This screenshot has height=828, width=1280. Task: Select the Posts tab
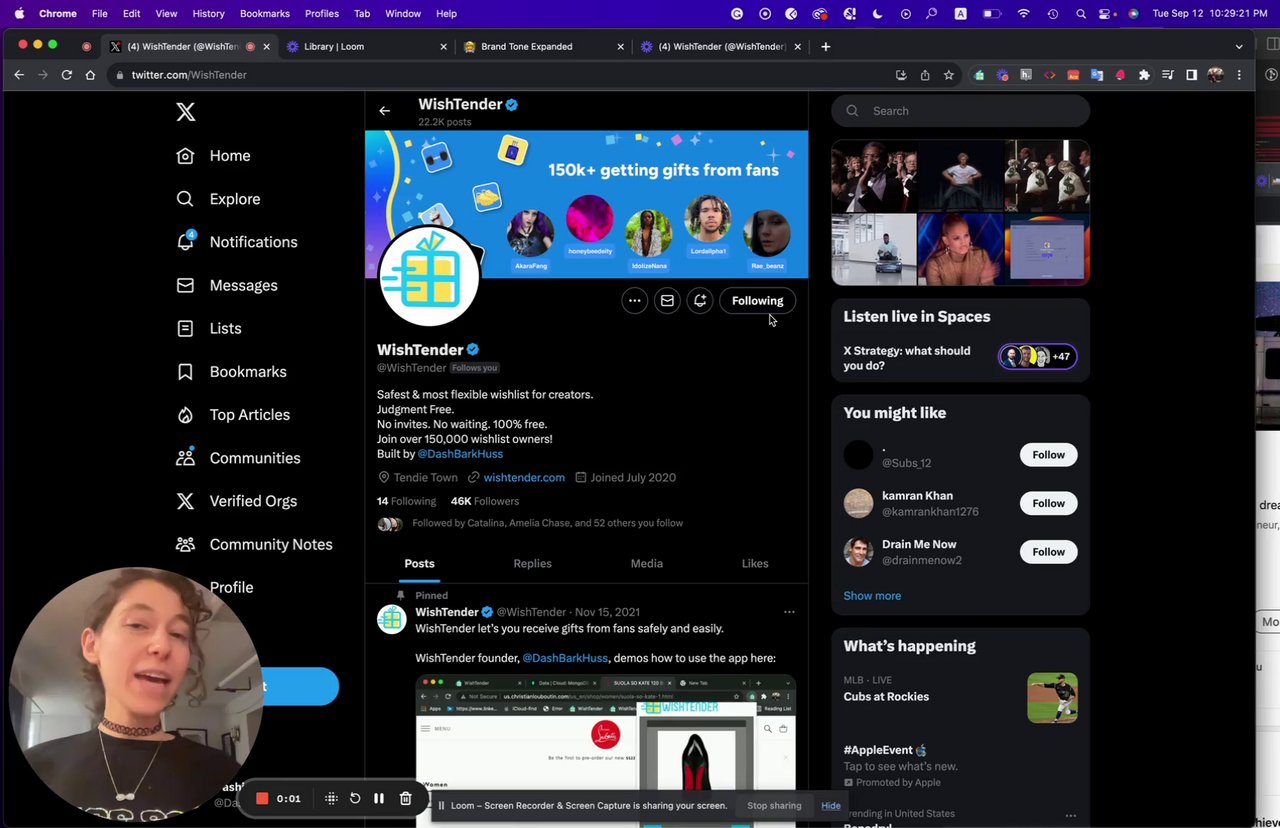click(419, 564)
